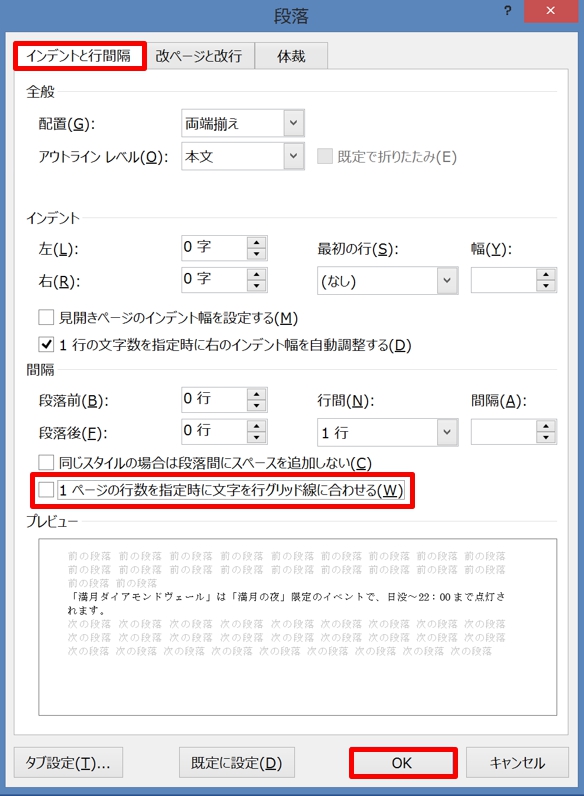This screenshot has width=584, height=796.
Task: Expand the アウトライン レベル dropdown
Action: coord(294,156)
